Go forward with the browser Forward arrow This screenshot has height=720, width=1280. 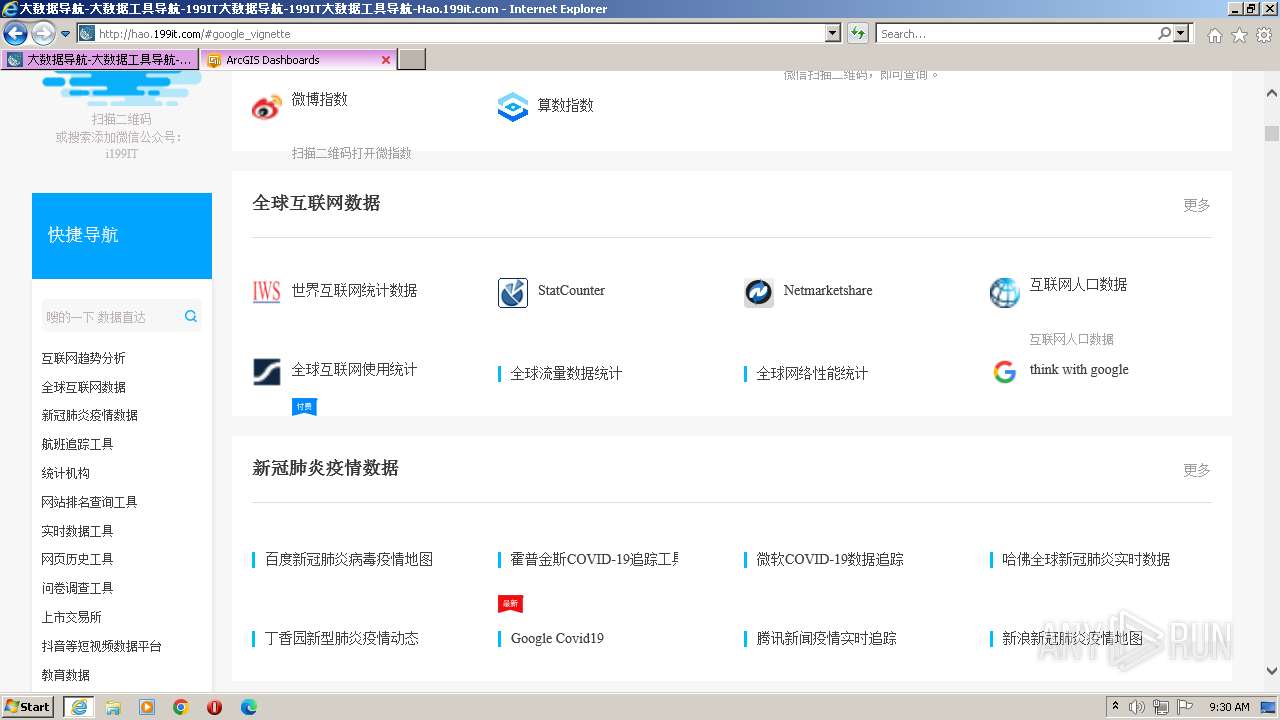(x=43, y=33)
